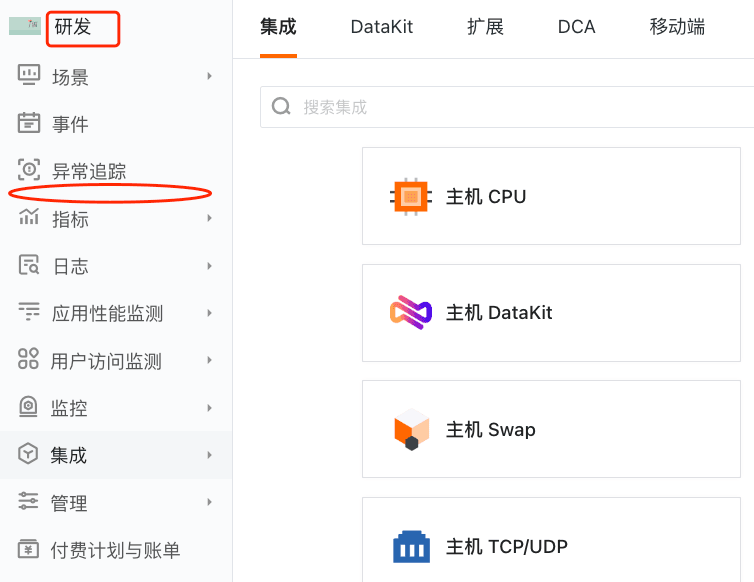Expand the 应用性能监测 submenu arrow
754x582 pixels.
point(209,313)
